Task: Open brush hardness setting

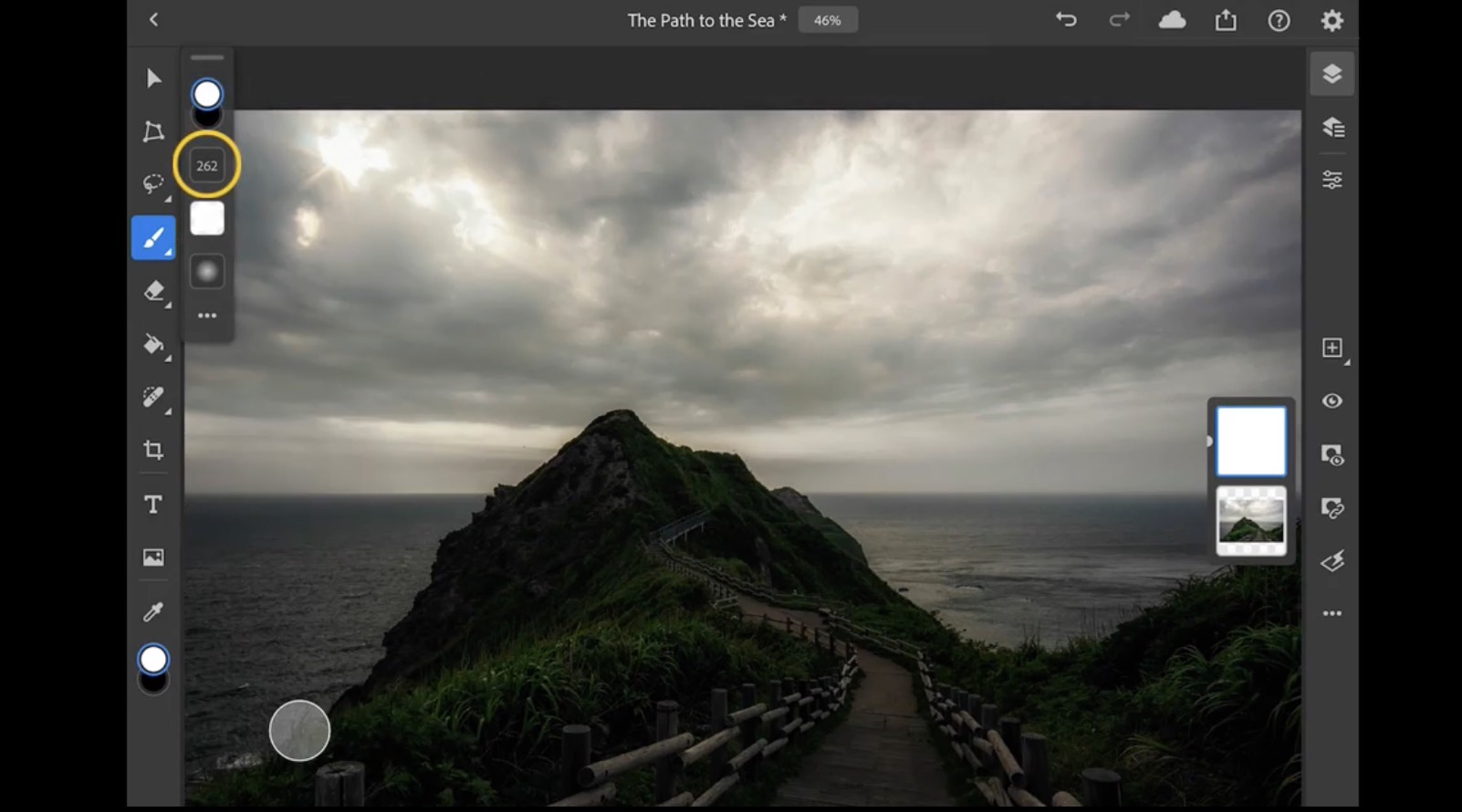Action: [x=207, y=271]
